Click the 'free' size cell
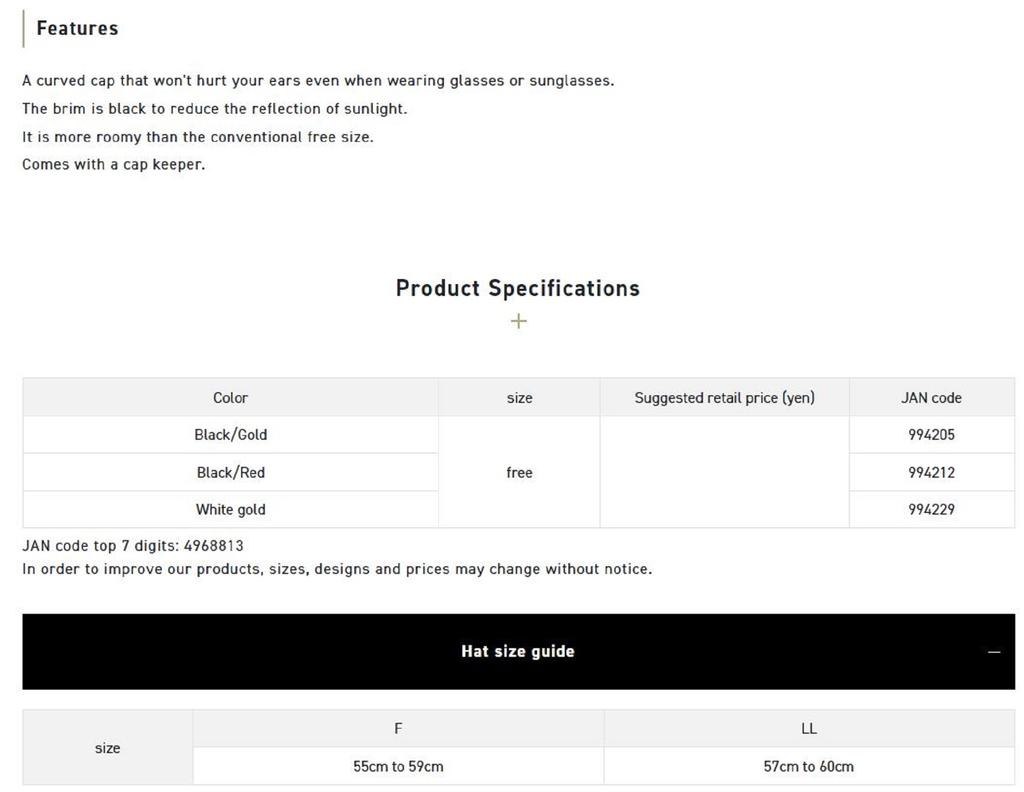 click(x=519, y=472)
